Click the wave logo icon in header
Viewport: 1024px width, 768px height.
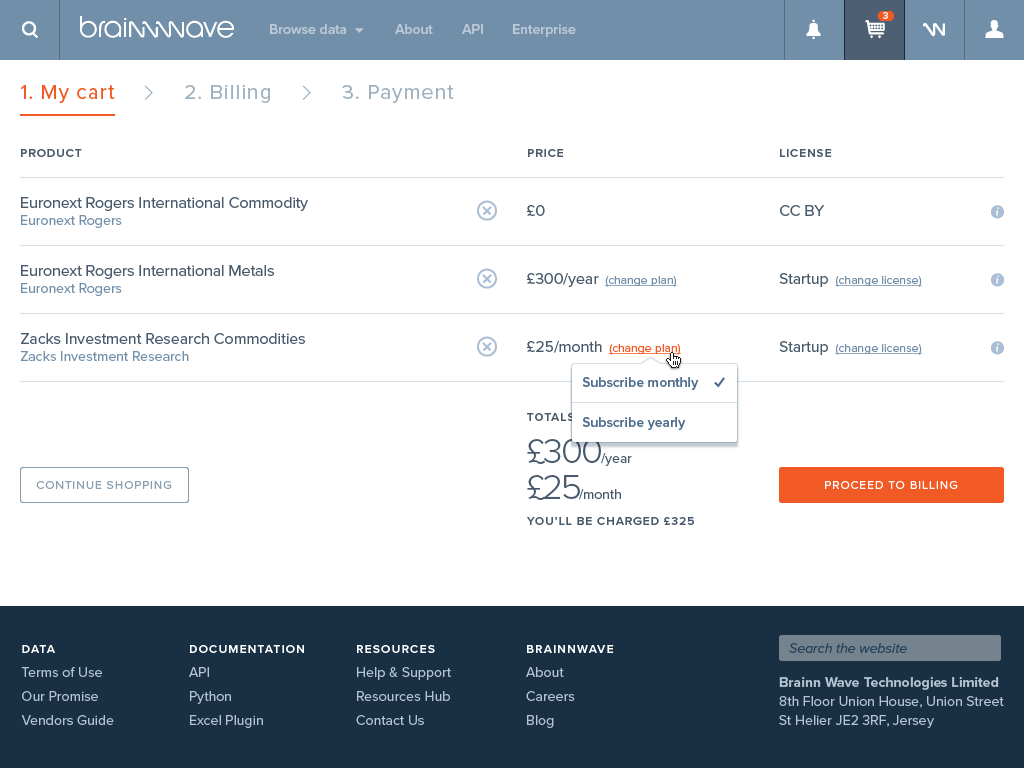pos(934,29)
